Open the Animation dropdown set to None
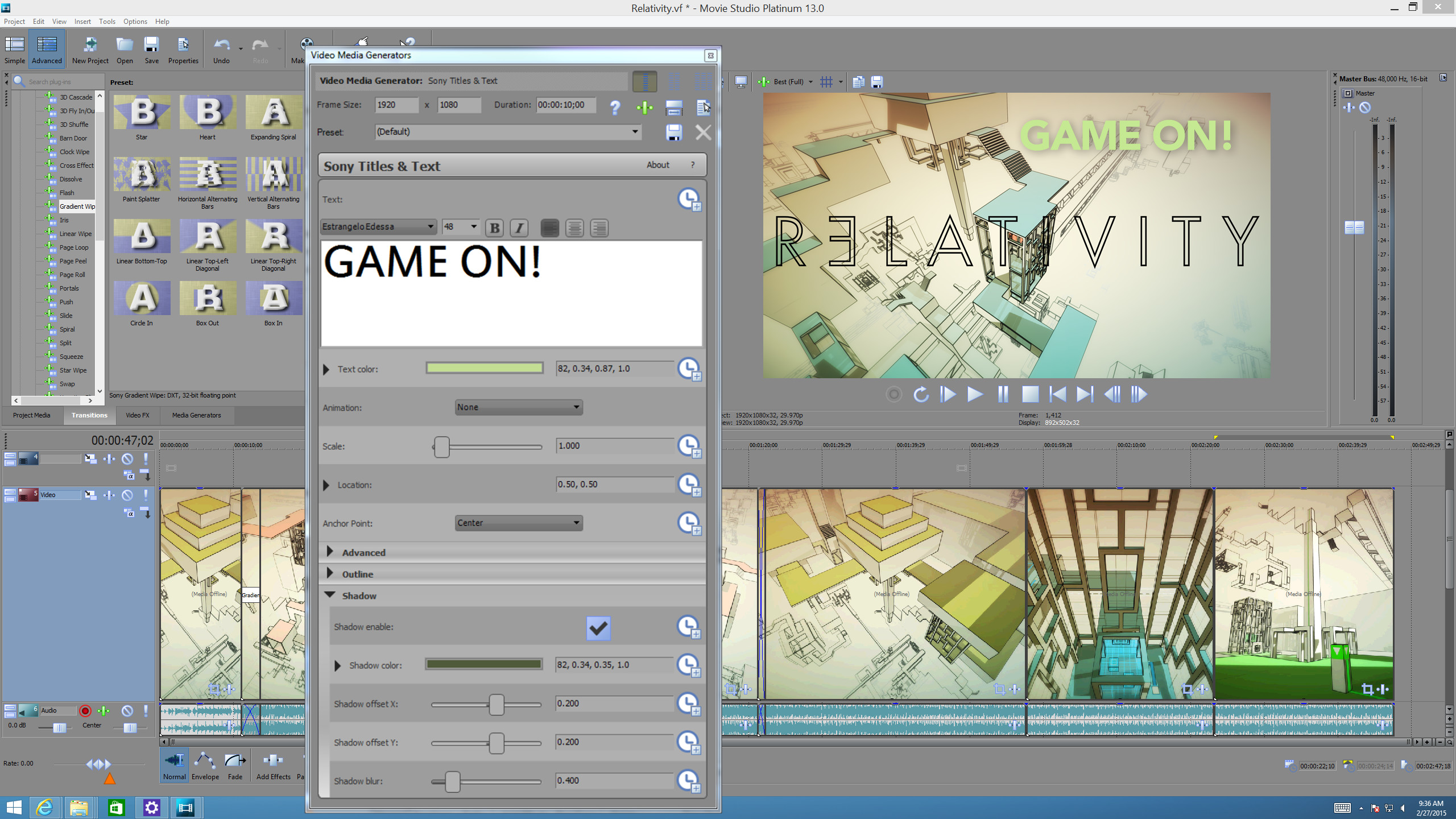 point(518,407)
